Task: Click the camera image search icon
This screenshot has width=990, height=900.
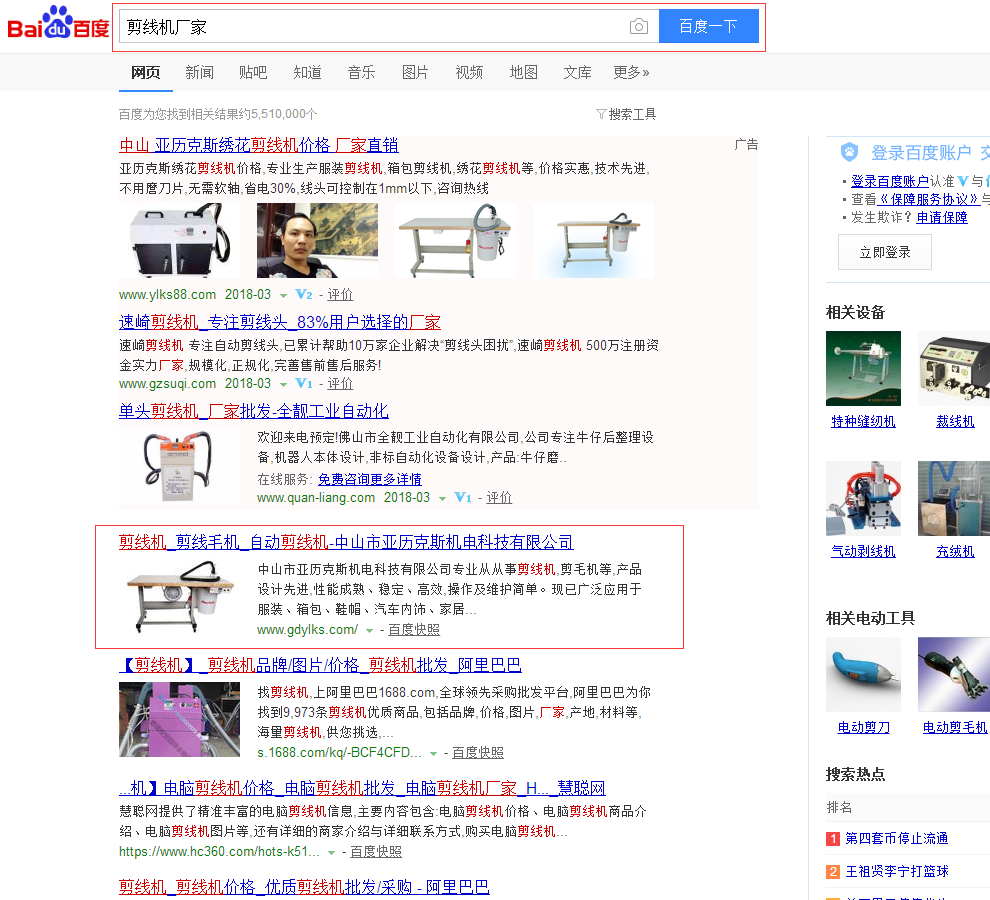Action: [x=638, y=27]
